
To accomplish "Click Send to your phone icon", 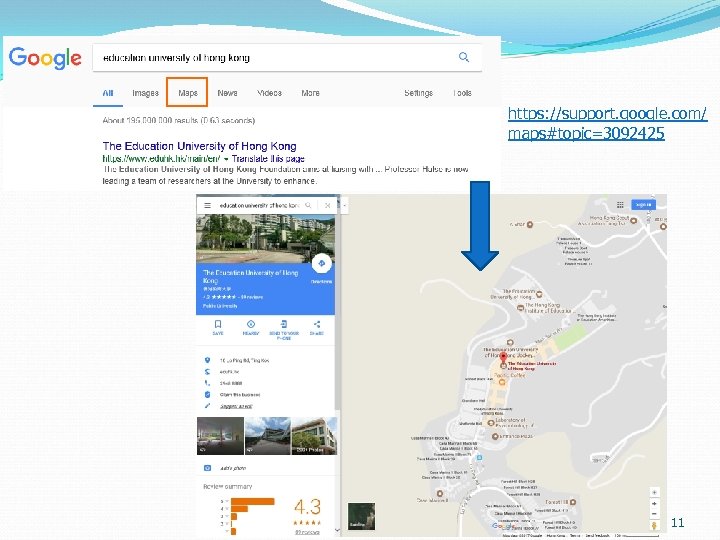I will (x=284, y=324).
